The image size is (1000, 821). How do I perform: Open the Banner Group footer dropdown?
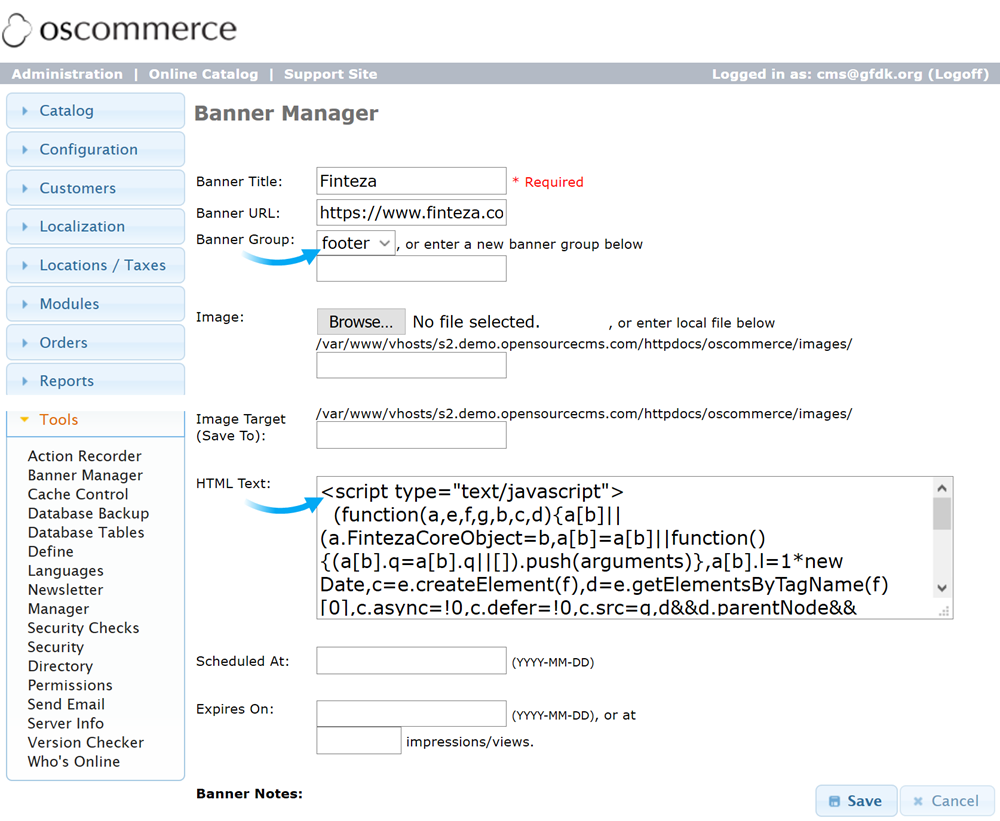click(356, 243)
